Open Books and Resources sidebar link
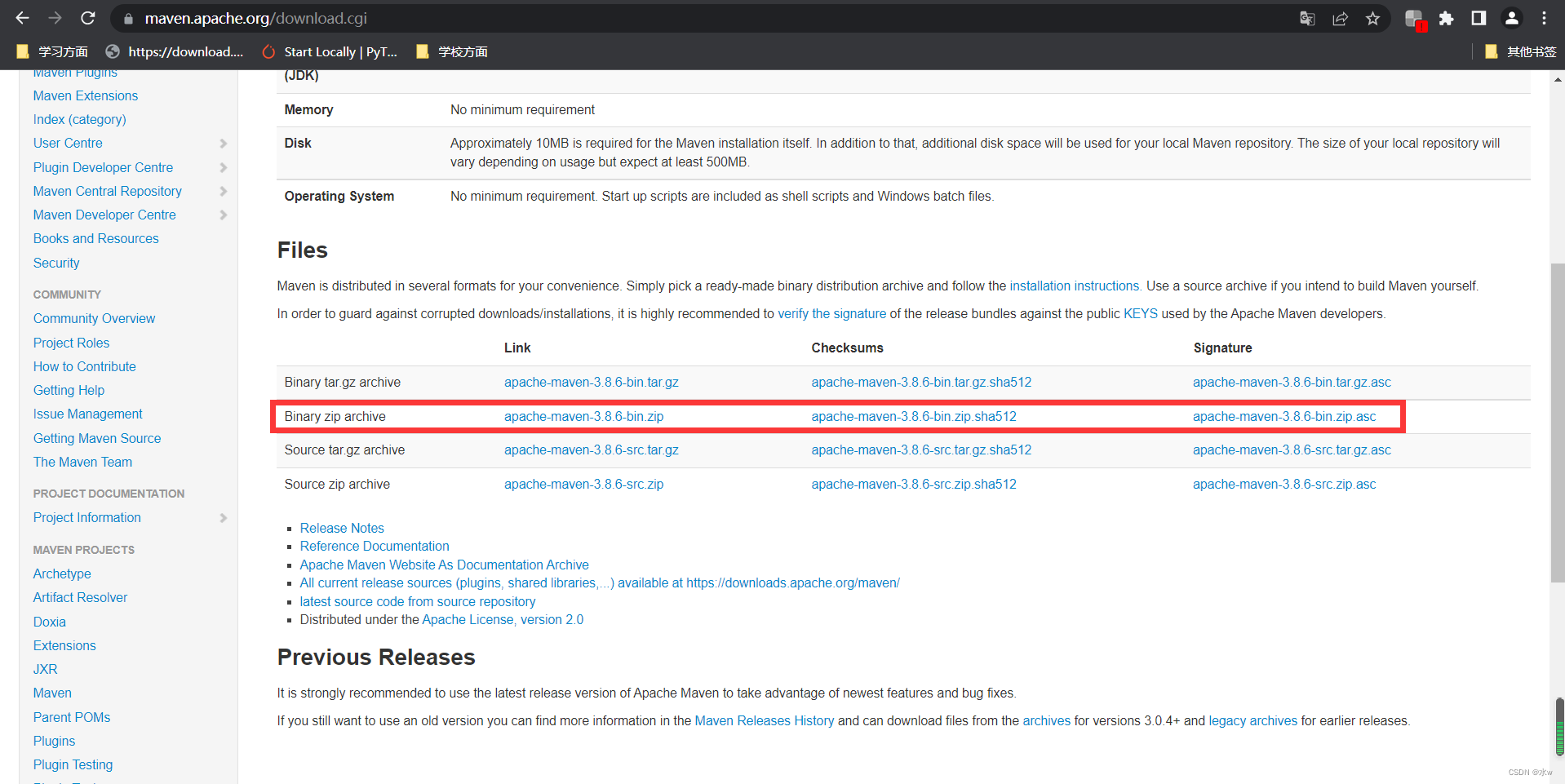Image resolution: width=1565 pixels, height=784 pixels. 95,238
